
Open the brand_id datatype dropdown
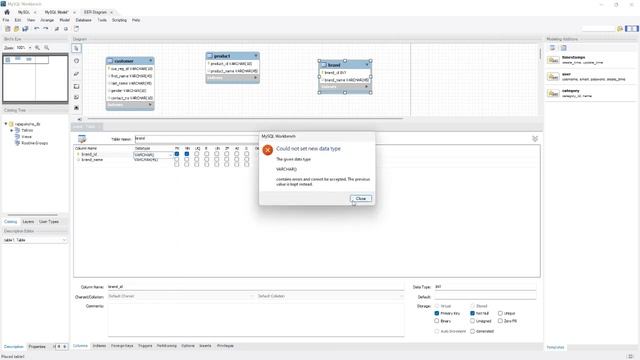point(170,155)
